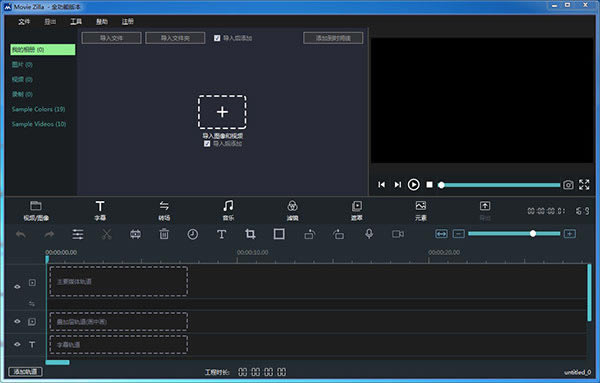Click the scissors split tool
The image size is (600, 383).
pos(106,234)
